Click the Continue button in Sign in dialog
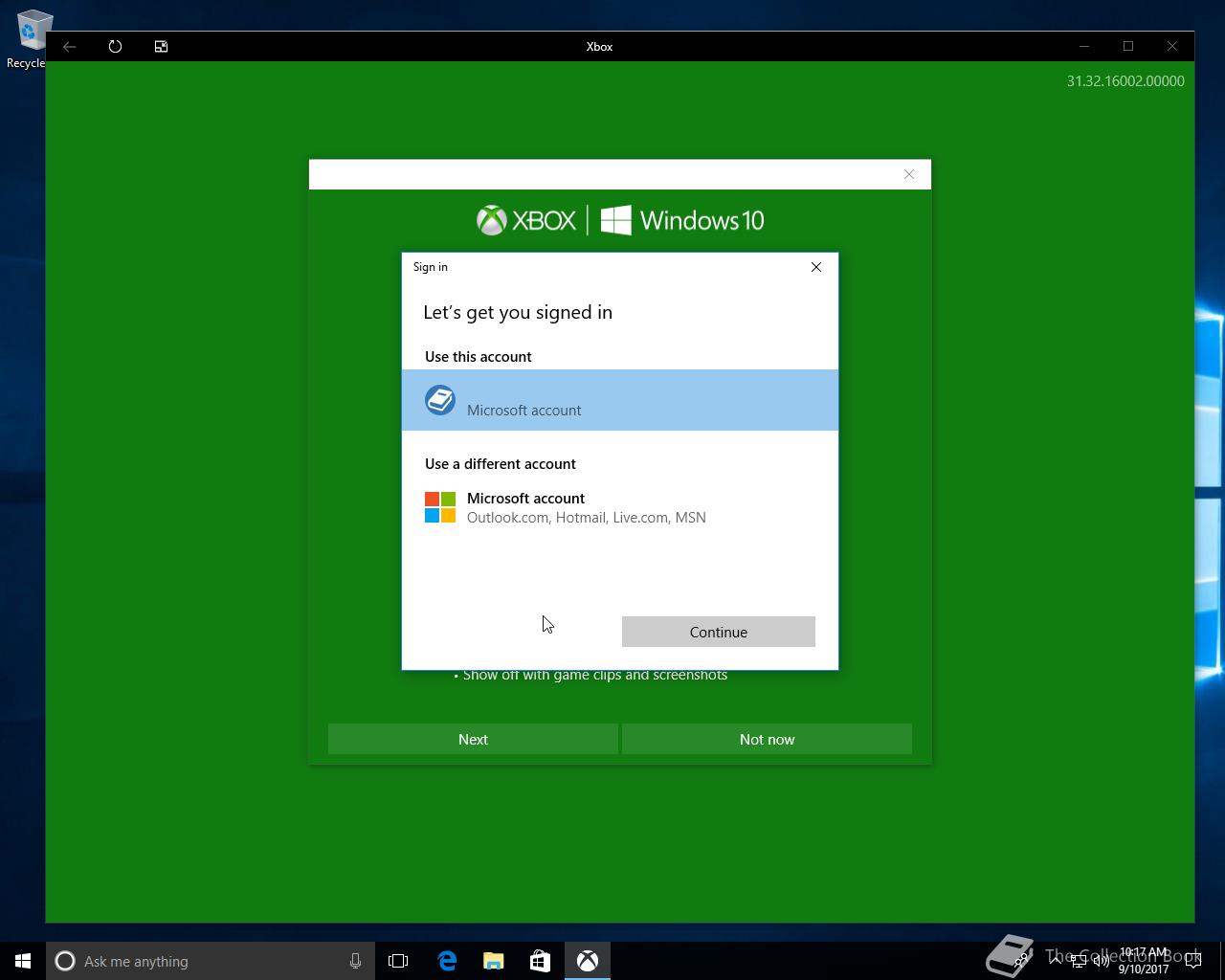 [x=718, y=632]
